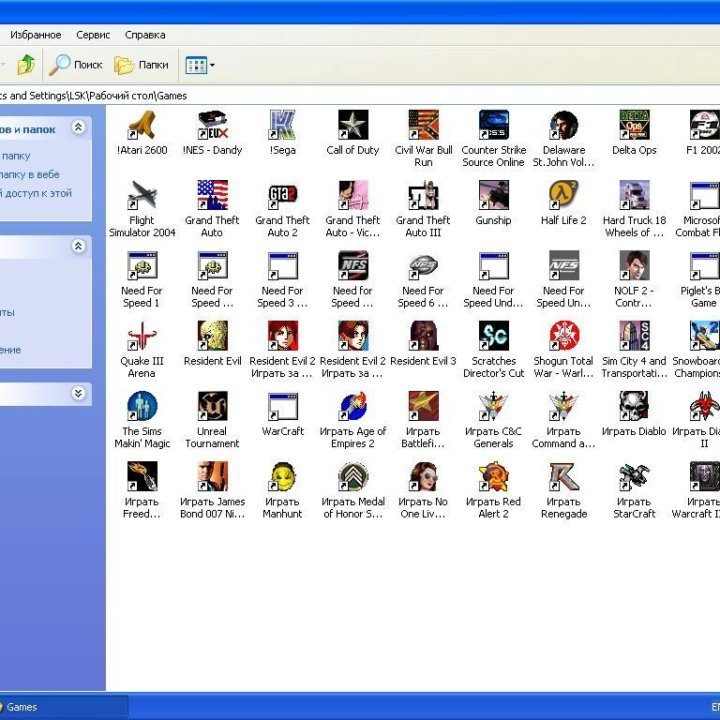This screenshot has height=720, width=720.
Task: Select the Unreal Tournament shortcut
Action: click(212, 407)
